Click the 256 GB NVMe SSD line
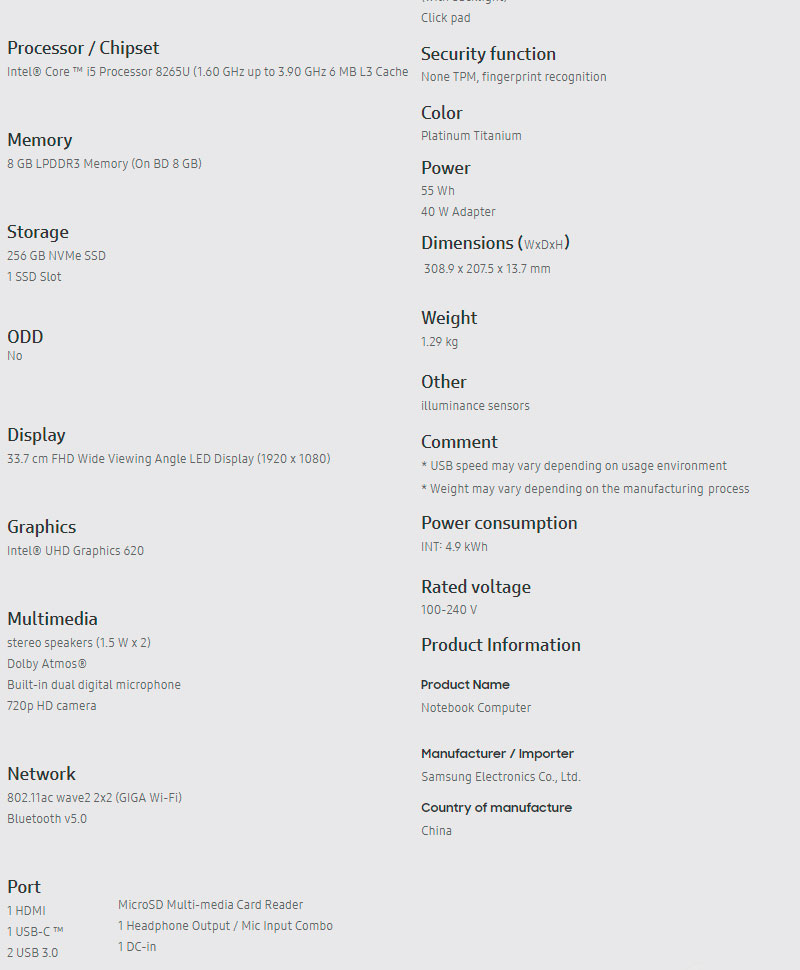 (56, 256)
